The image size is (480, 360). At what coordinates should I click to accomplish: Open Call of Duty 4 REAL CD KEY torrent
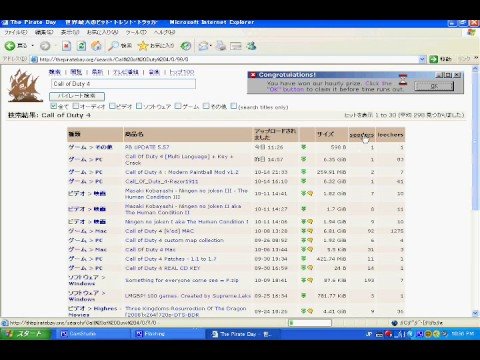(163, 268)
